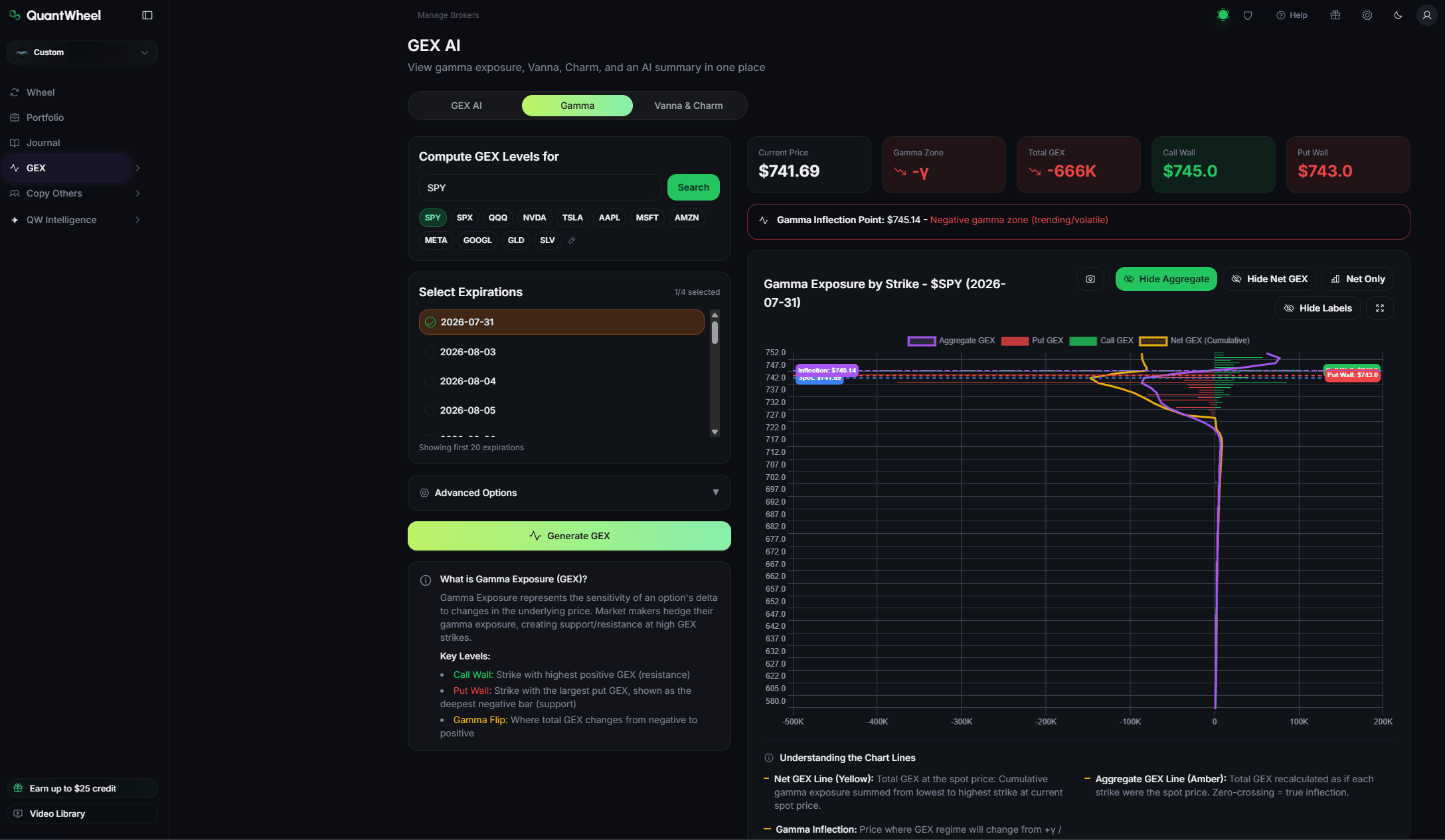The image size is (1445, 840).
Task: Open the Video Library button
Action: 82,813
